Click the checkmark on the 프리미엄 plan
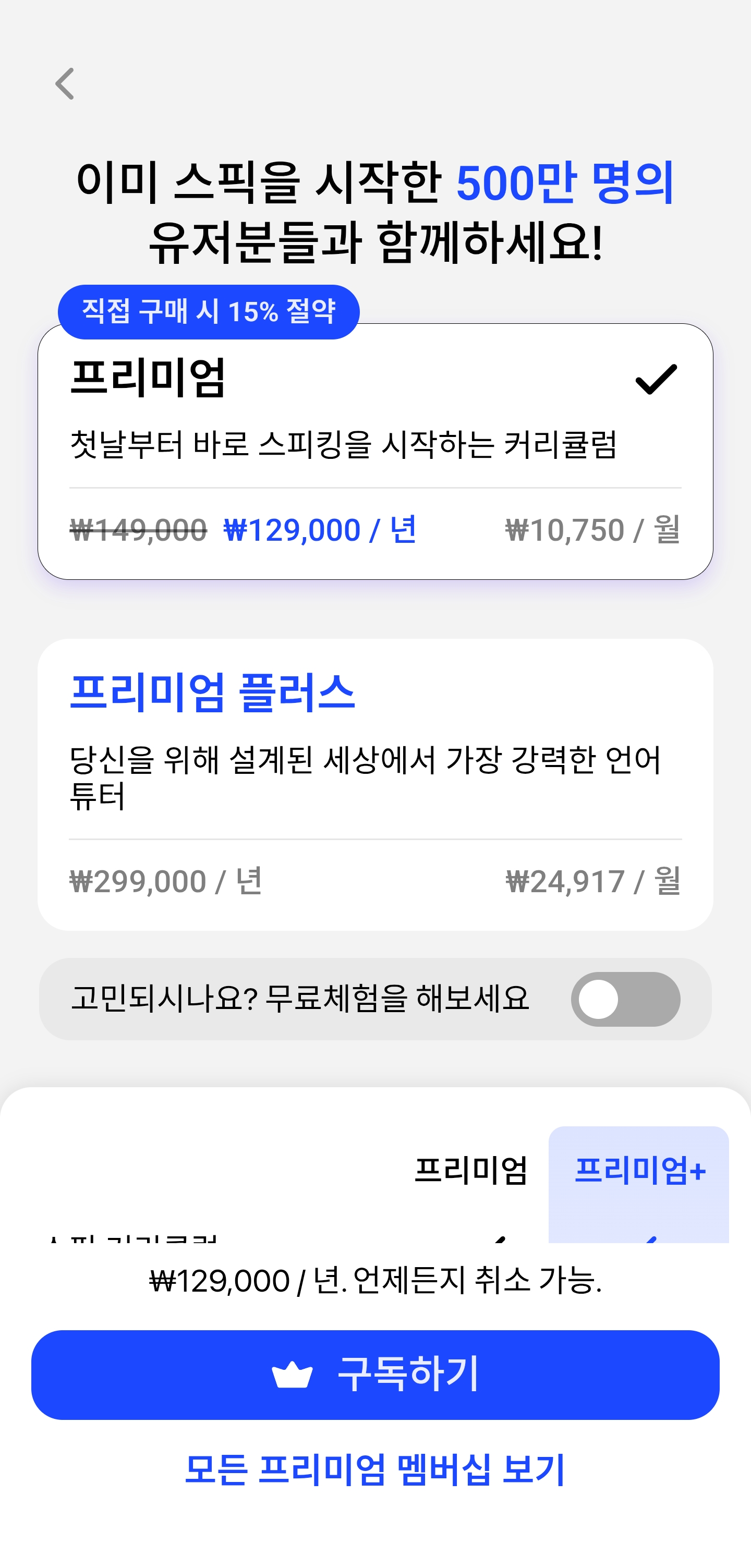The image size is (751, 1568). (656, 379)
